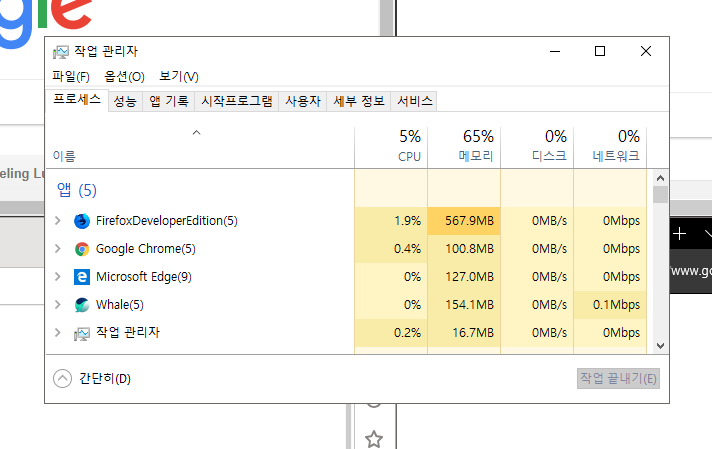Click the Whale browser process icon
Viewport: 712px width, 449px height.
click(x=82, y=305)
